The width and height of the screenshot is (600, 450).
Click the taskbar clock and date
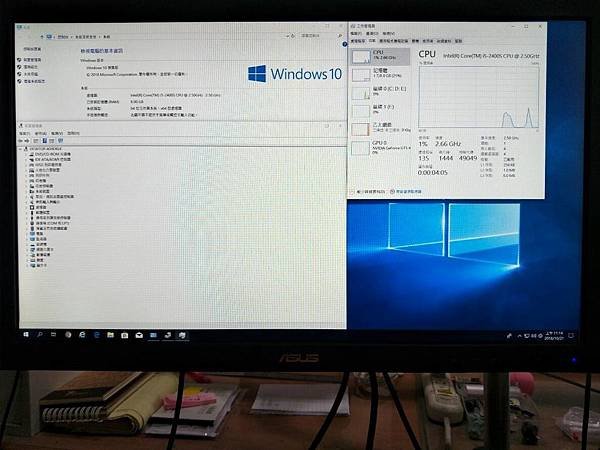click(x=554, y=336)
